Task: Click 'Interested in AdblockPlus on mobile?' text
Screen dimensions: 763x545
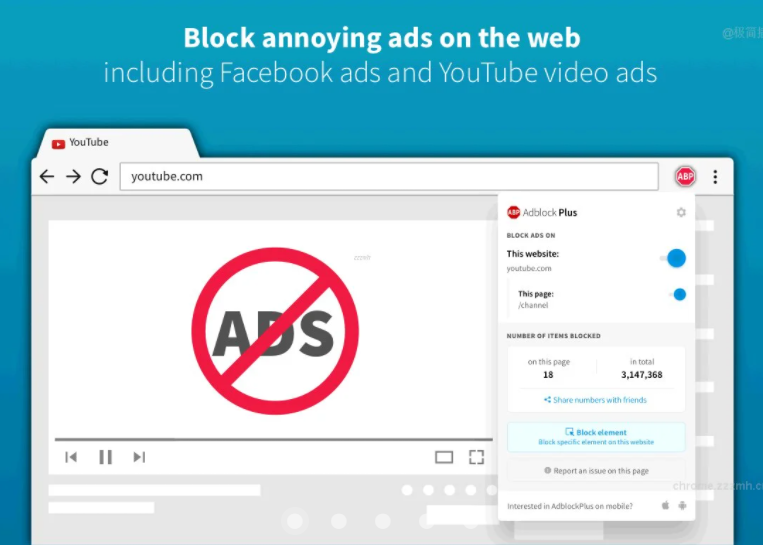Action: (x=570, y=506)
